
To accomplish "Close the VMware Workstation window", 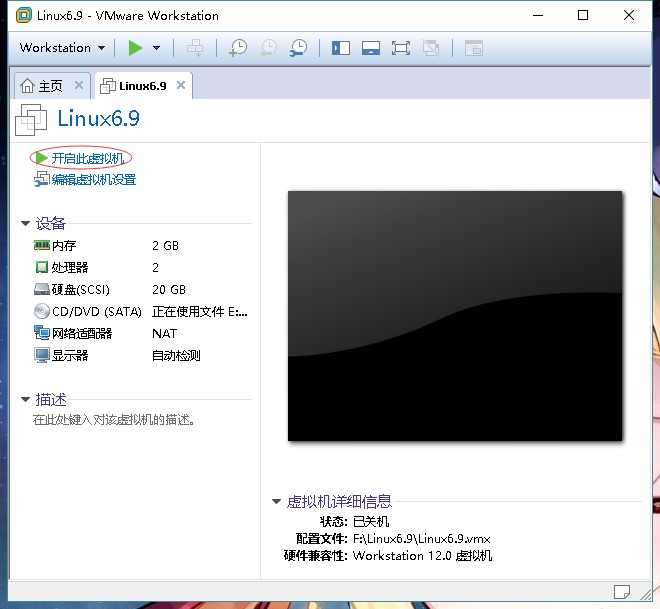I will 629,15.
